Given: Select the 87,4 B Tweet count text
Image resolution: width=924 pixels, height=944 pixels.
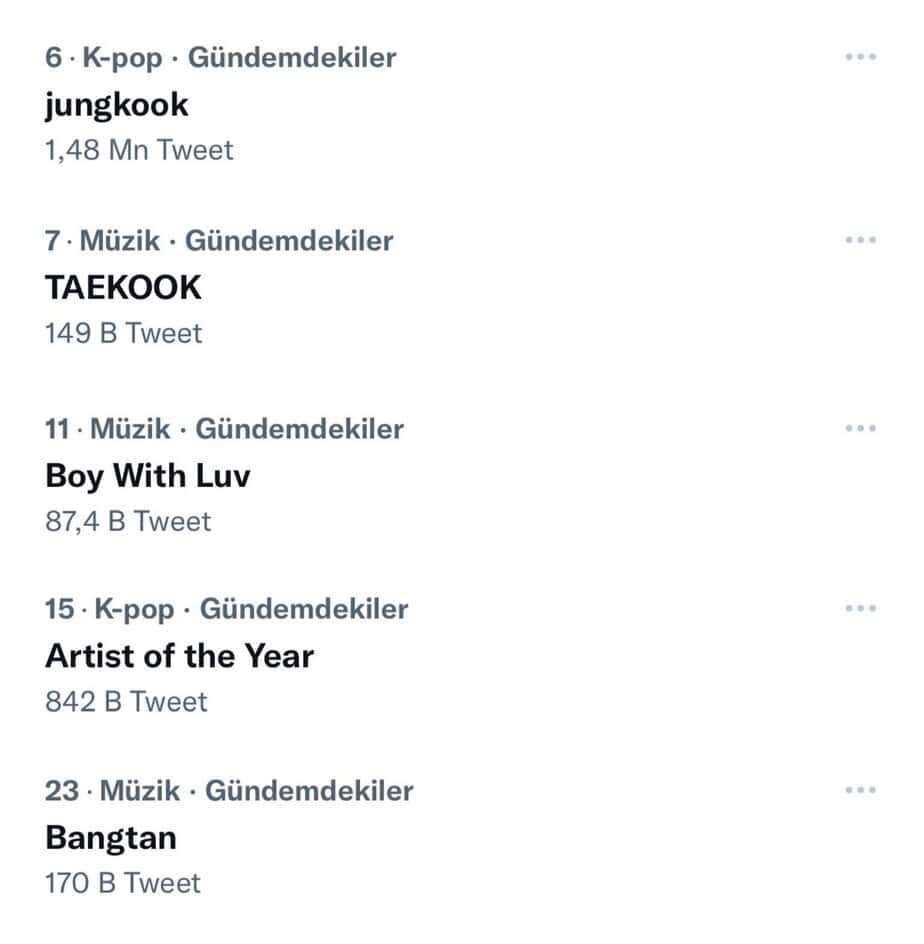Looking at the screenshot, I should [128, 521].
